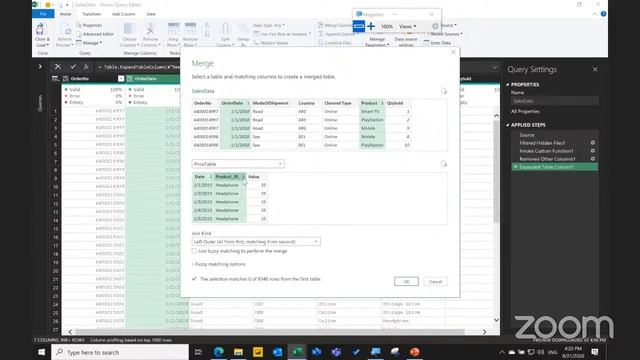Click the page icon beside PriceTable dropdown
The width and height of the screenshot is (640, 360).
point(444,164)
